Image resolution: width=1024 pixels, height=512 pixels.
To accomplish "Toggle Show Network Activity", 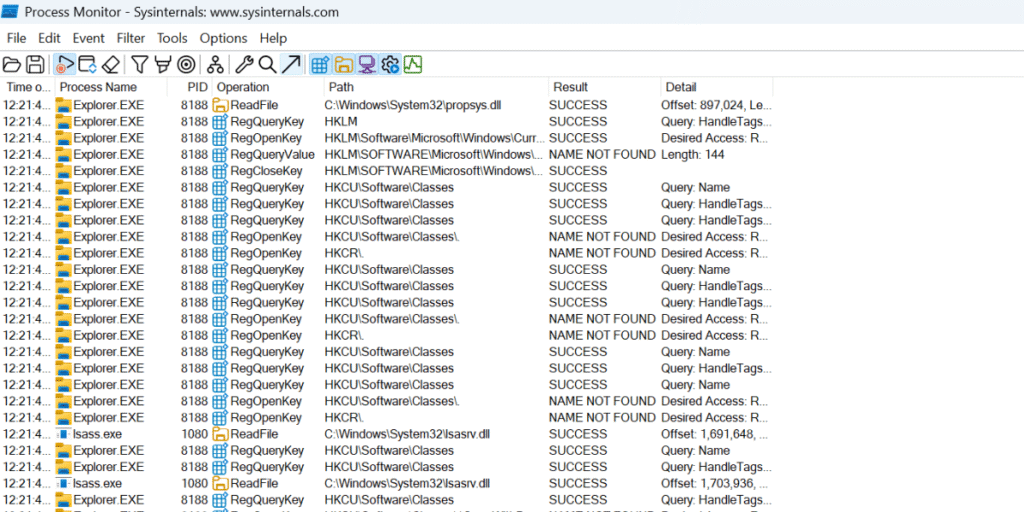I will click(367, 64).
